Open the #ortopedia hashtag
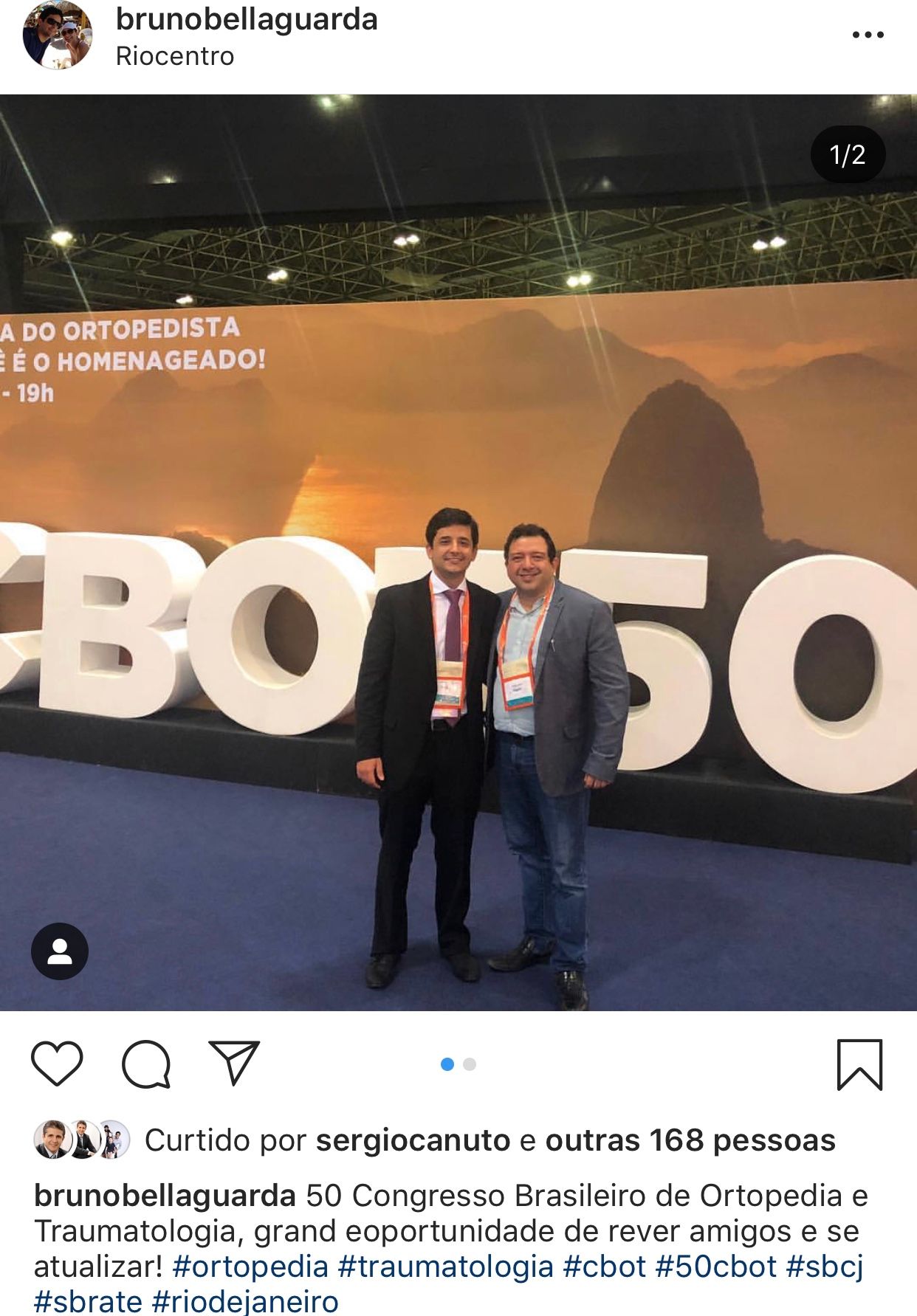 click(250, 1267)
